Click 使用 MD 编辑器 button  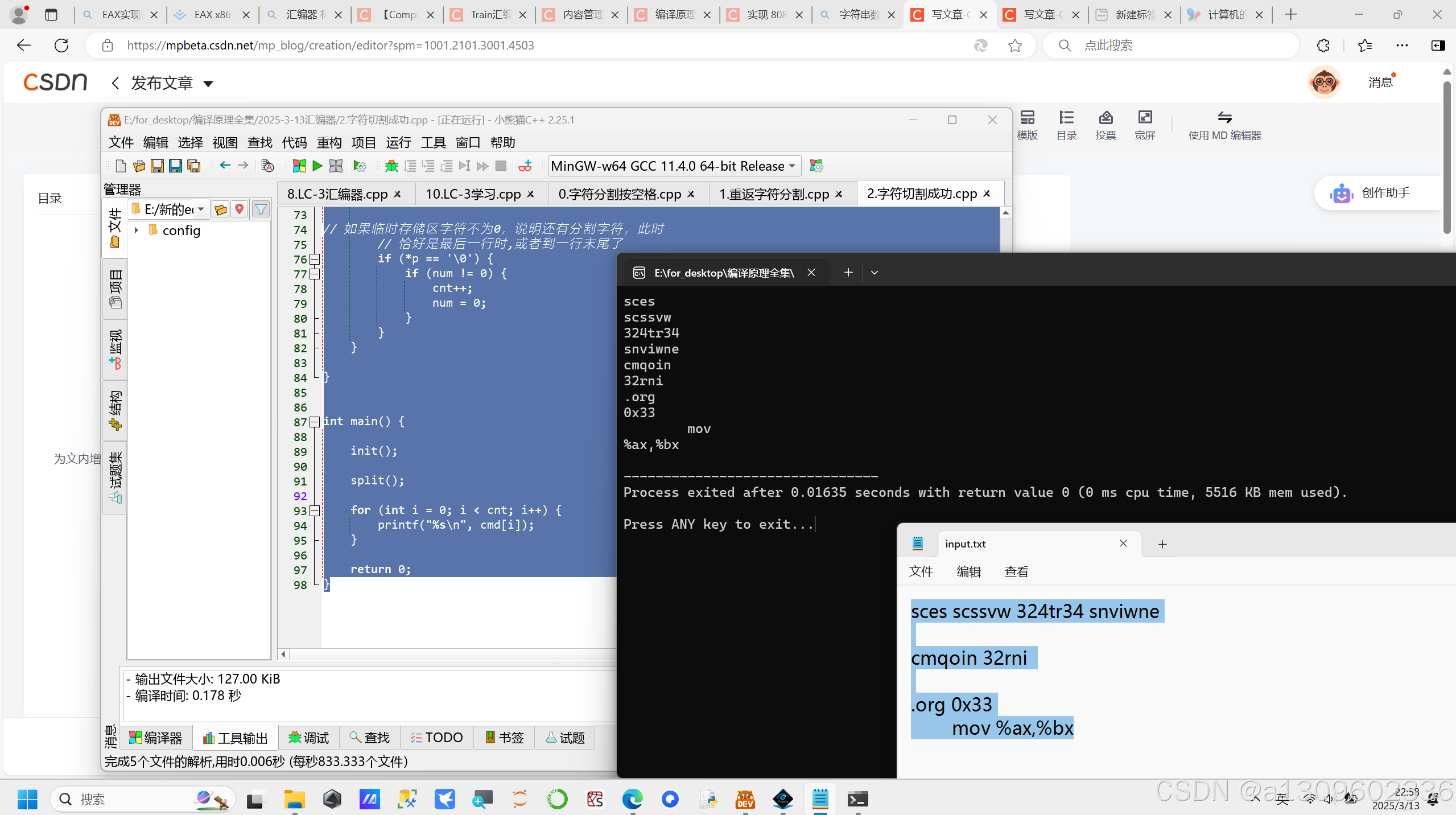[1224, 125]
